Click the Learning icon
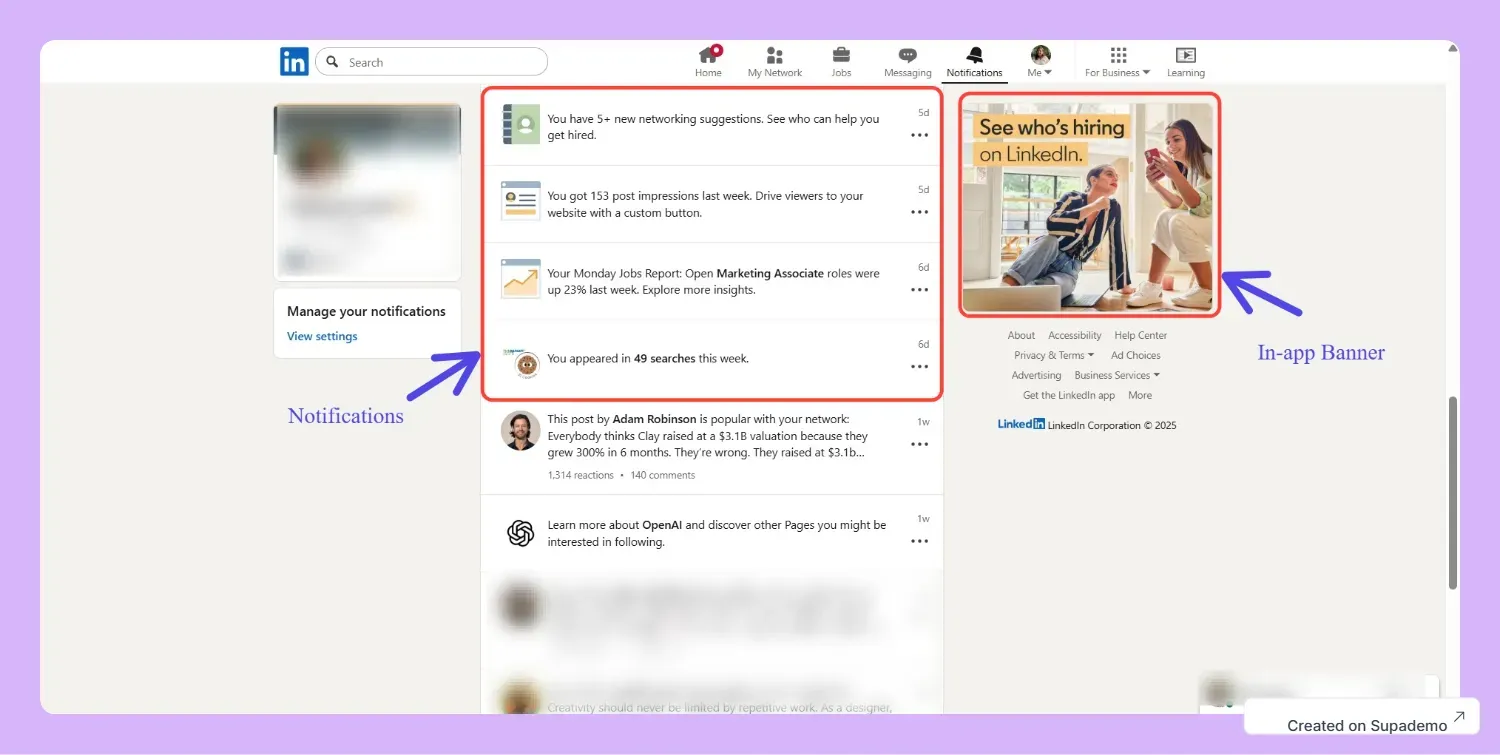1500x755 pixels. (1185, 55)
